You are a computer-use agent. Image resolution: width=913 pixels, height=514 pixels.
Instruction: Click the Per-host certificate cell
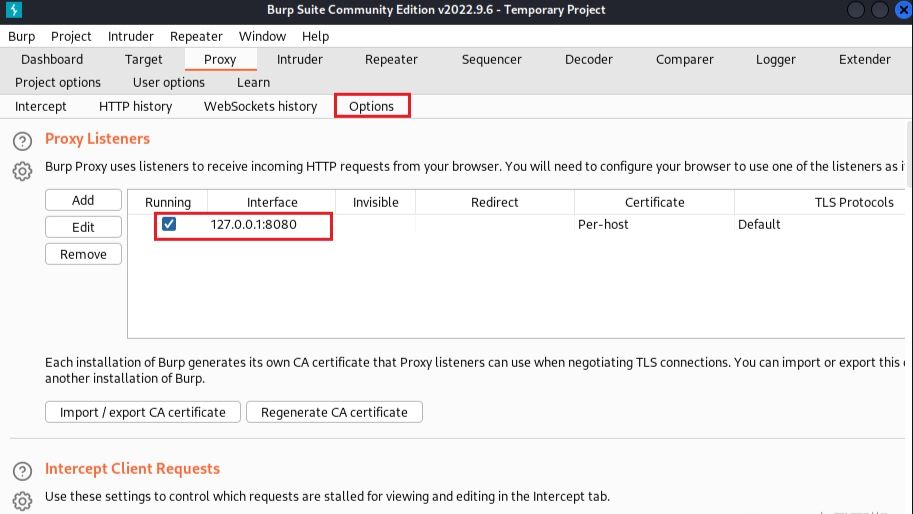(654, 224)
